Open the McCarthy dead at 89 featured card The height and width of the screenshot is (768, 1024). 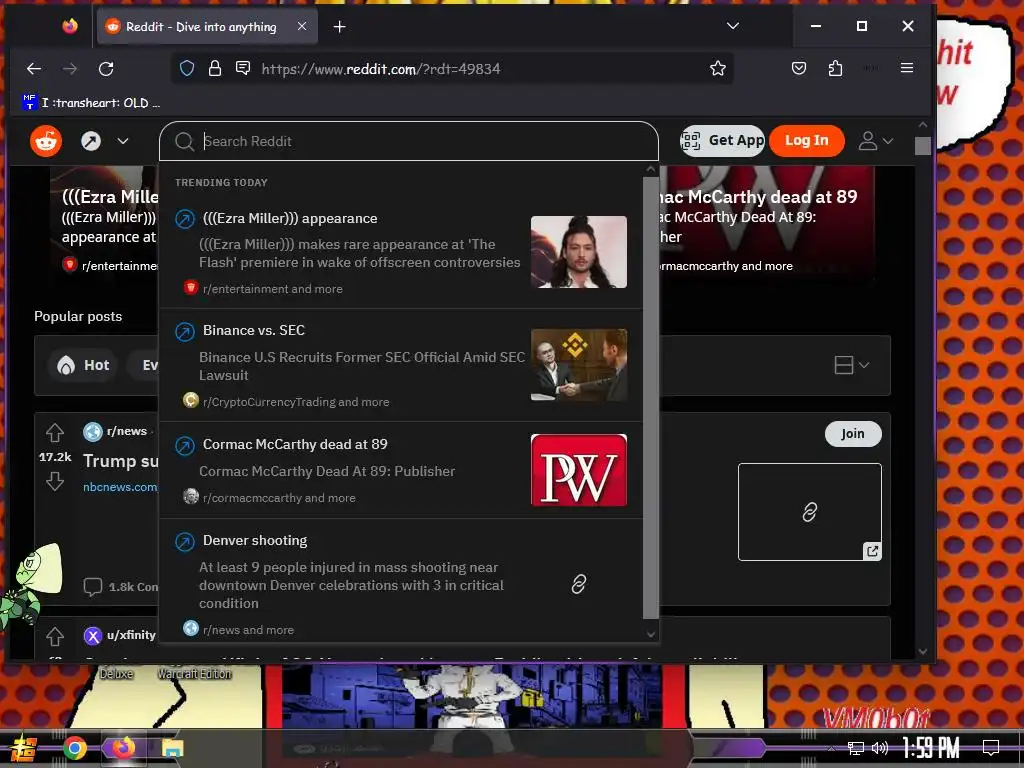(767, 223)
